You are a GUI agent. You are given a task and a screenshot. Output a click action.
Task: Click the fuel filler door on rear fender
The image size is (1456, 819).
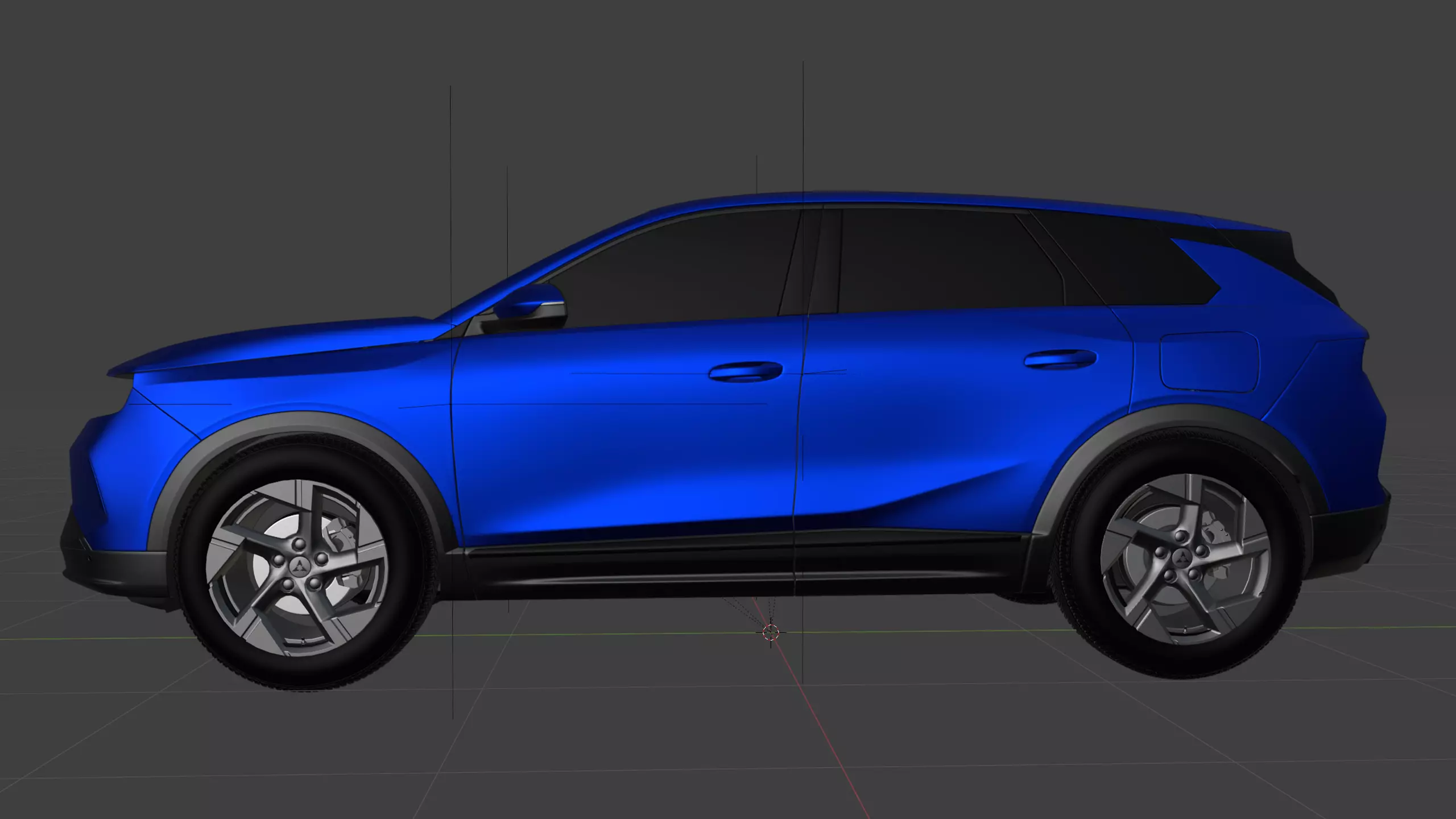click(x=1210, y=362)
